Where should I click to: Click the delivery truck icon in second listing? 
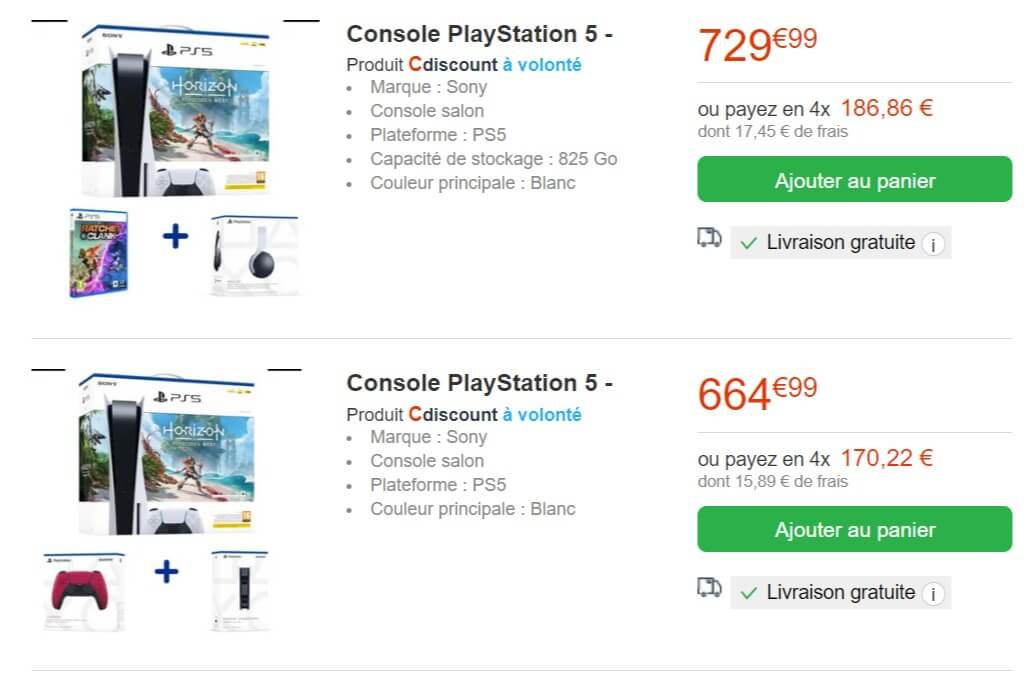(709, 588)
